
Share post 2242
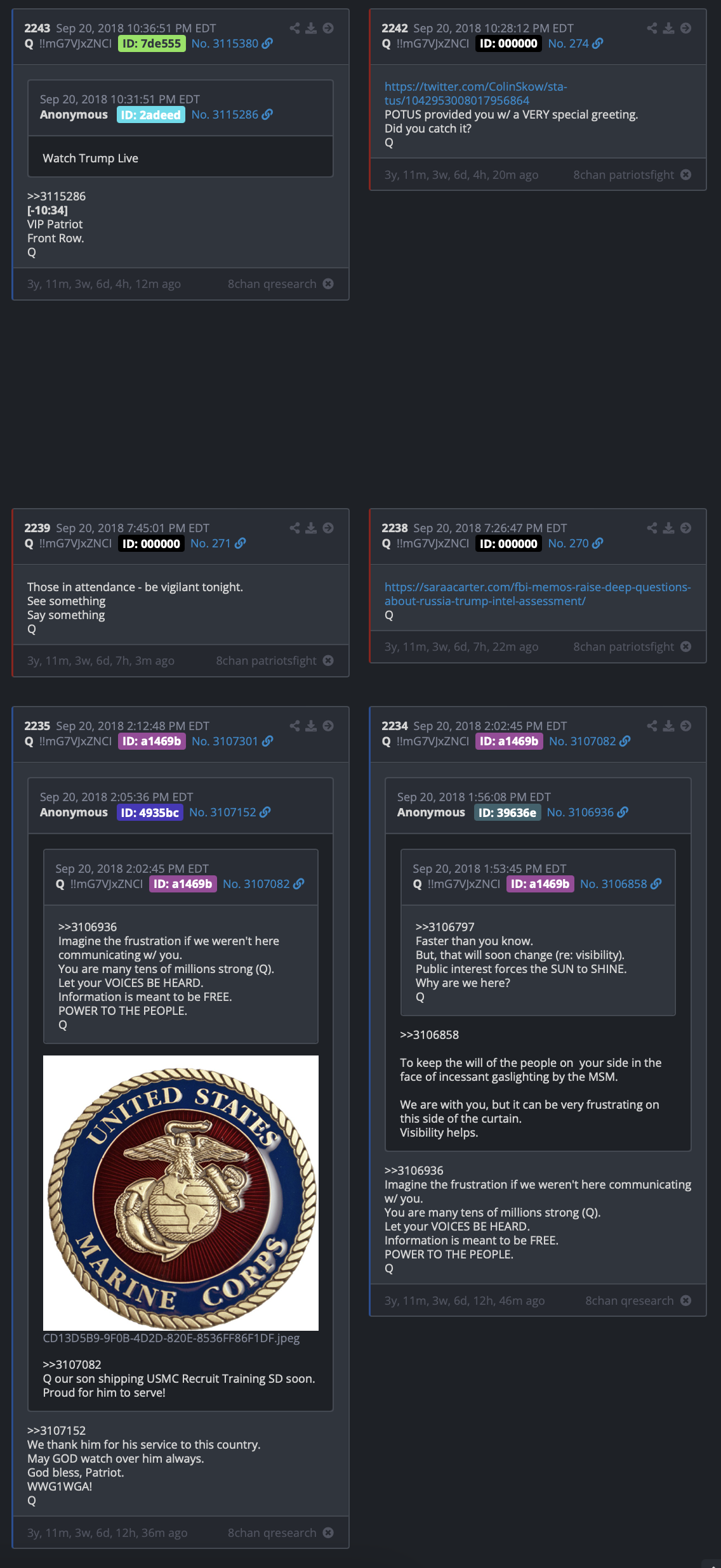pyautogui.click(x=652, y=28)
